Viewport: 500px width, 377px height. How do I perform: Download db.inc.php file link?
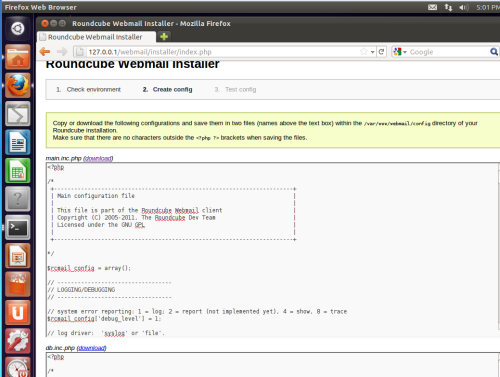pos(92,348)
